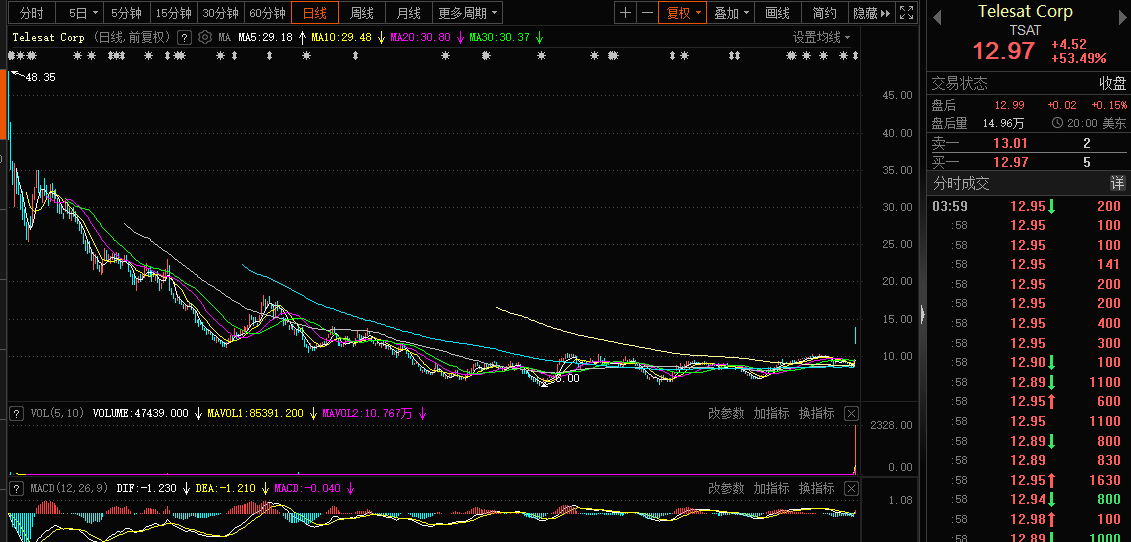Click 隐藏 to hide the side panel
This screenshot has height=542, width=1131.
click(872, 13)
